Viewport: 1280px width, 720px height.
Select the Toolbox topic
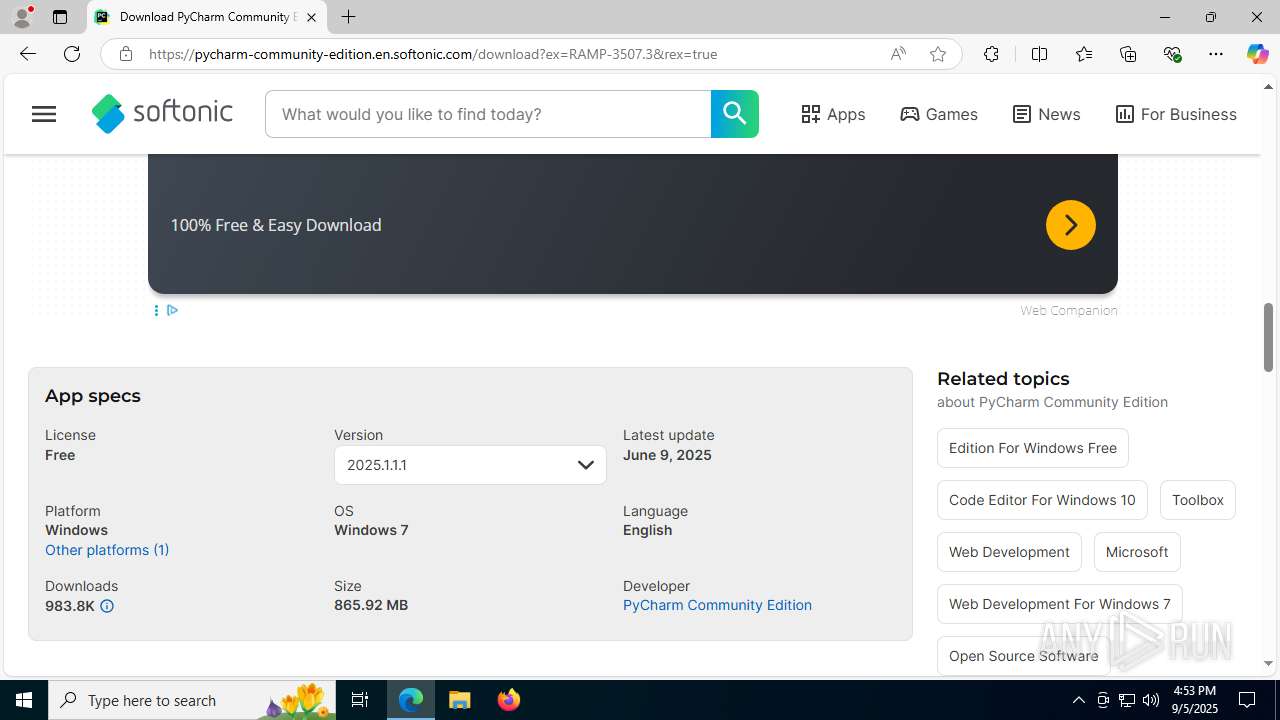point(1198,500)
